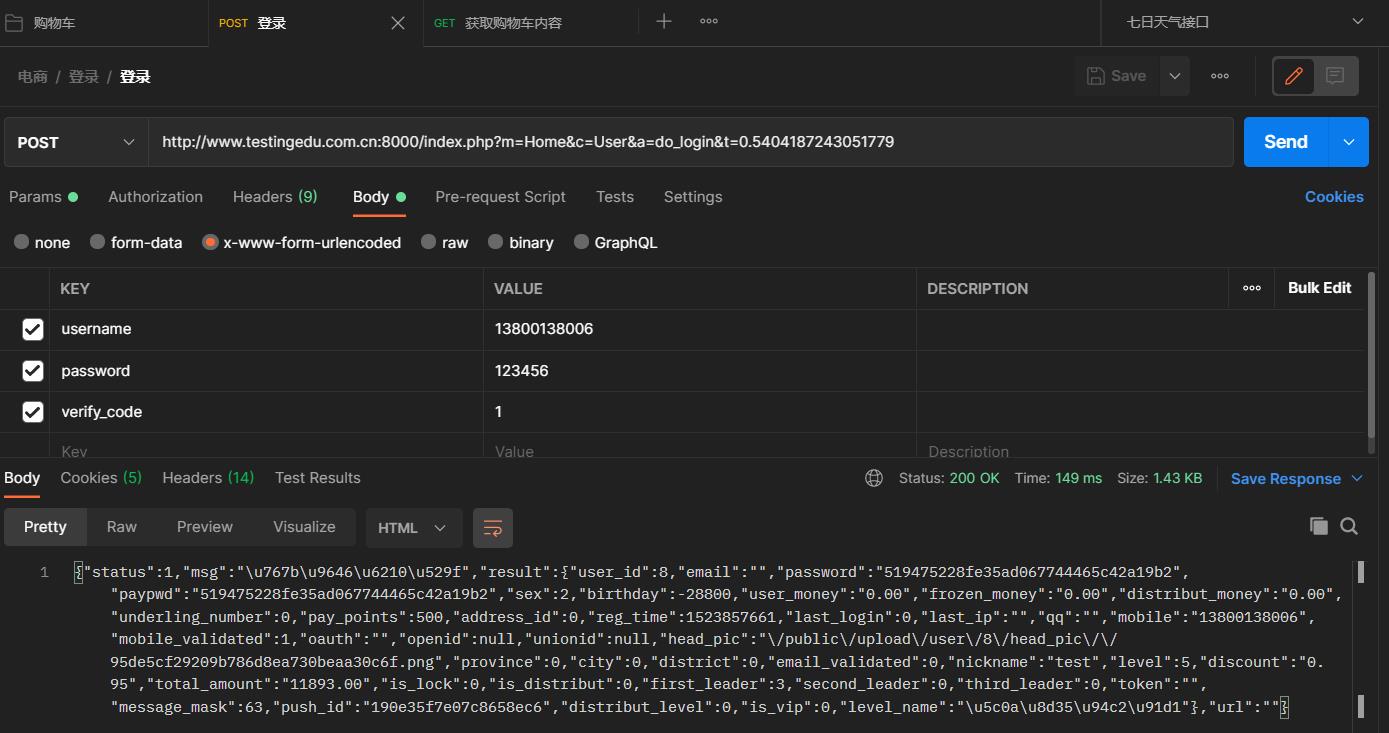Click the Time: 149 ms indicator

[1058, 478]
